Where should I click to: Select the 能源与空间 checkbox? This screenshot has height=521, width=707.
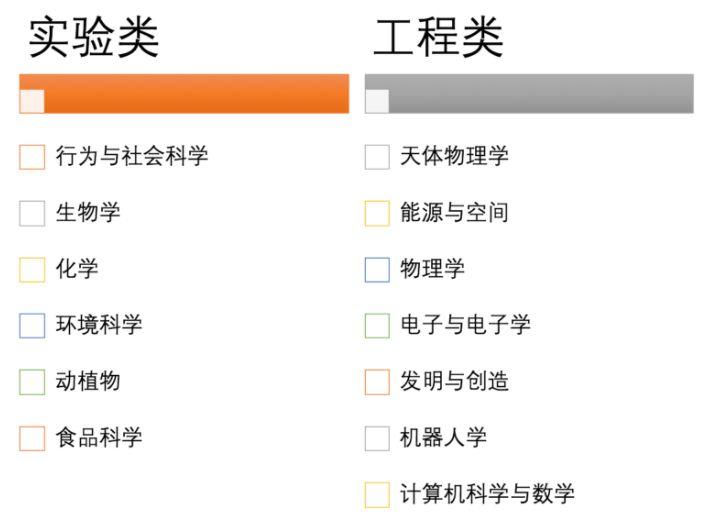(x=377, y=213)
